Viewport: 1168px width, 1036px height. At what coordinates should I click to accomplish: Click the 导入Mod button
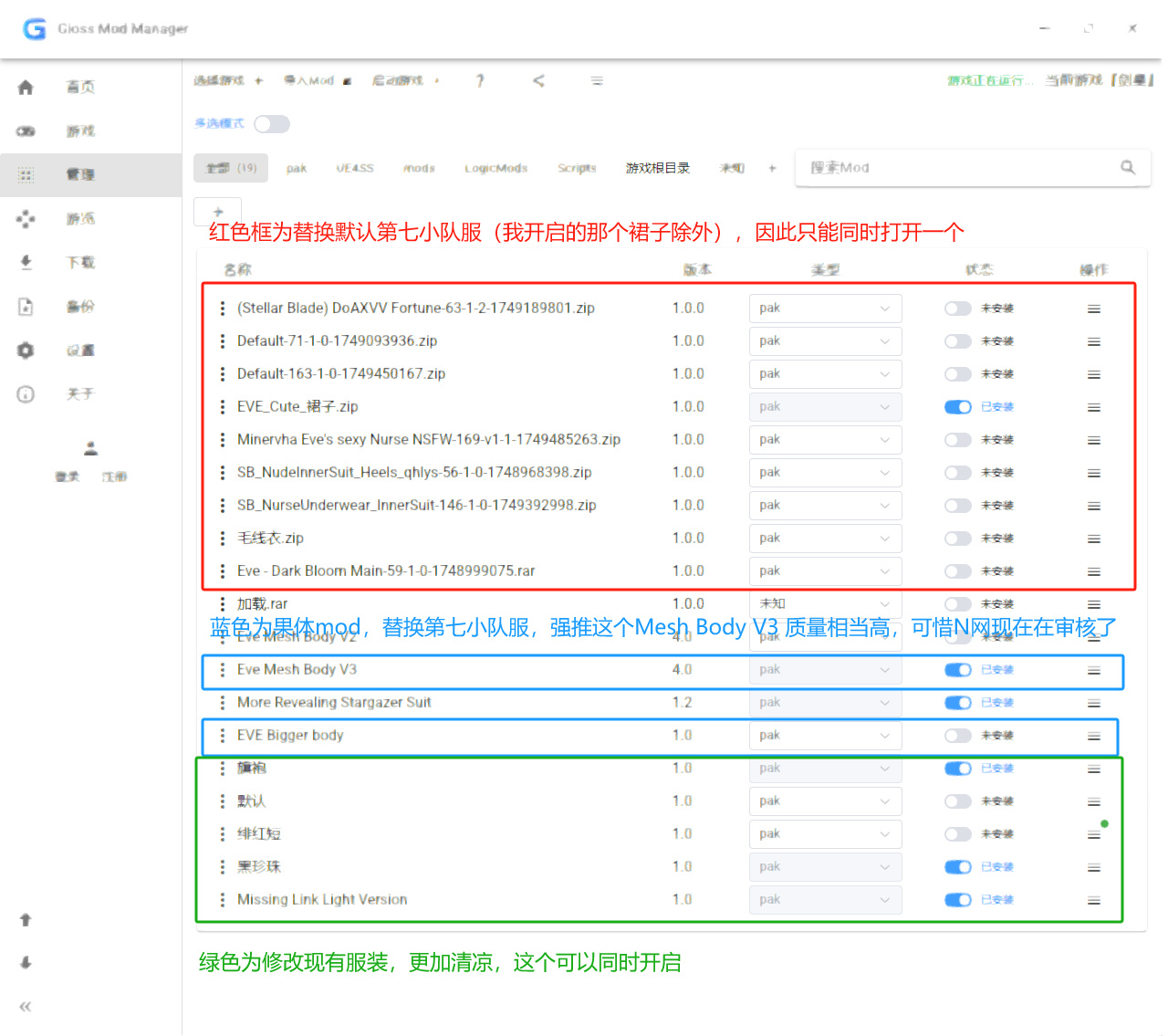click(317, 81)
